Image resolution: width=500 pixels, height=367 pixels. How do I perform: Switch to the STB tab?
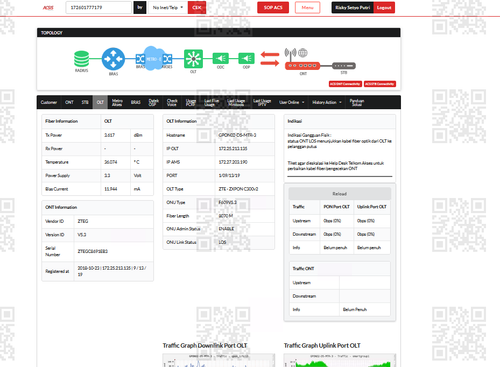[x=85, y=102]
